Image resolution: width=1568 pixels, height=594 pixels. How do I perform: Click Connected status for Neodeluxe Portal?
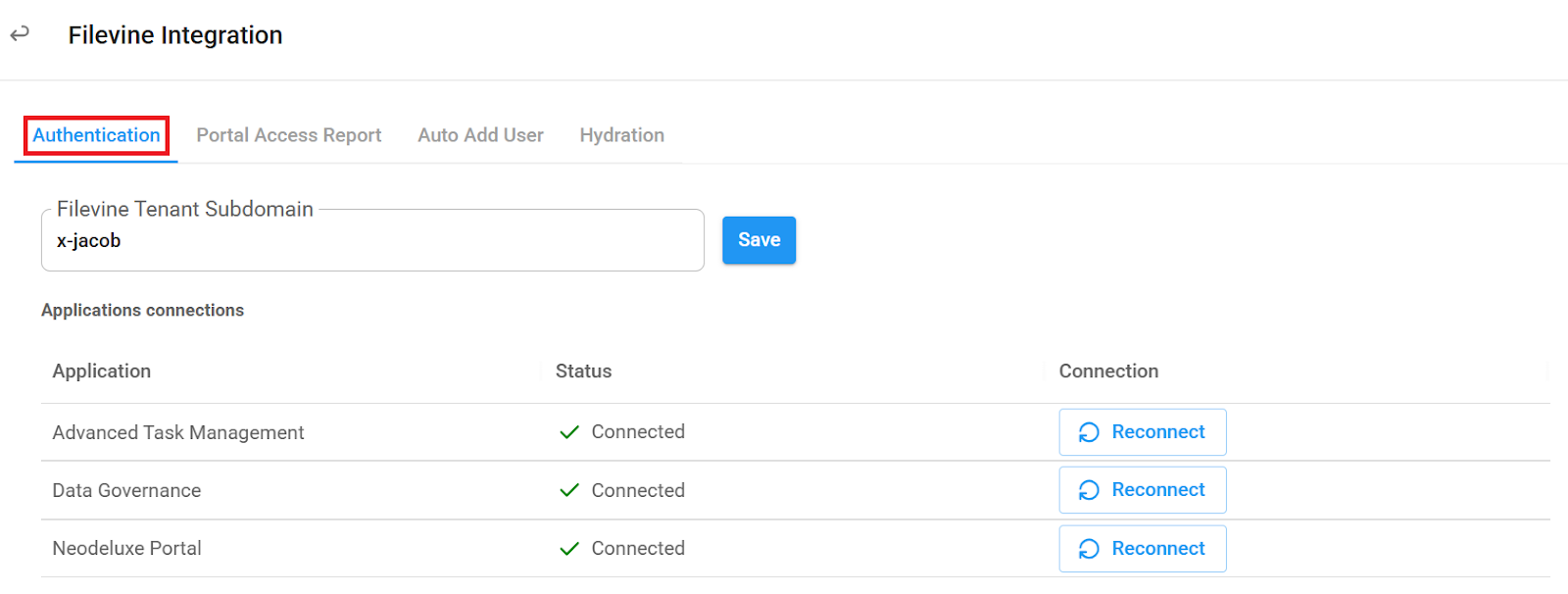(638, 548)
